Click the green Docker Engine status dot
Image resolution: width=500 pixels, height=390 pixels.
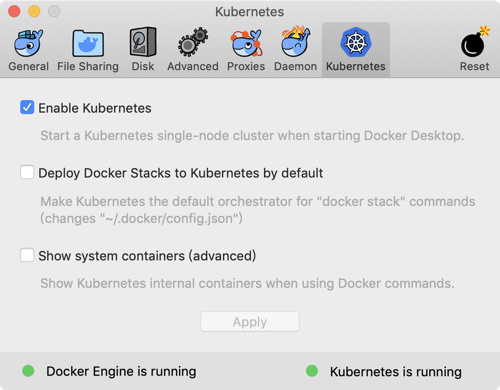click(28, 371)
